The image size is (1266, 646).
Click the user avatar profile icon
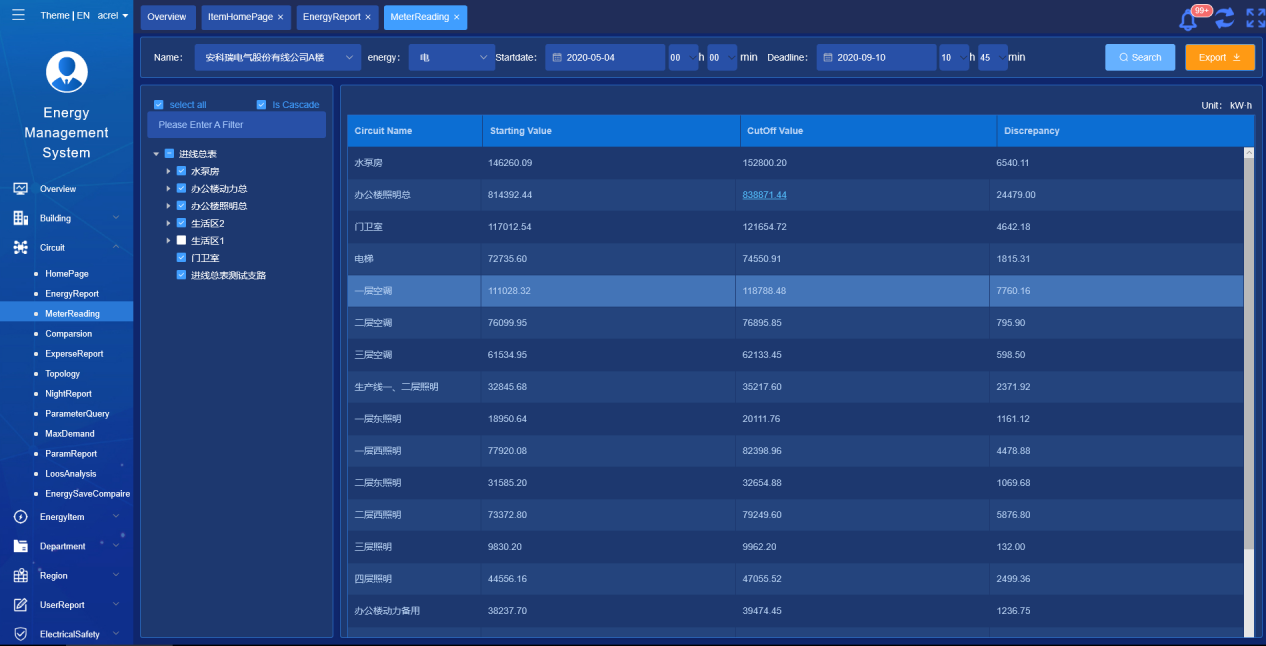(x=67, y=72)
